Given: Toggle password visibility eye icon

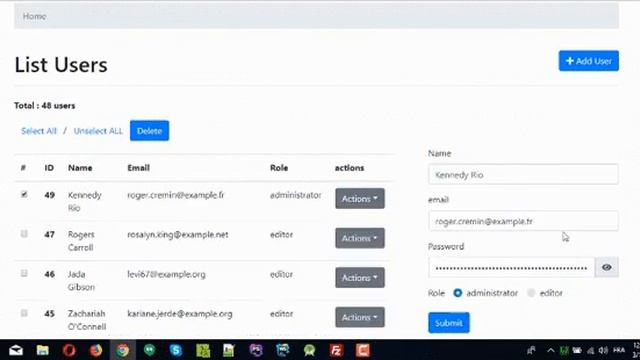Looking at the screenshot, I should (607, 267).
